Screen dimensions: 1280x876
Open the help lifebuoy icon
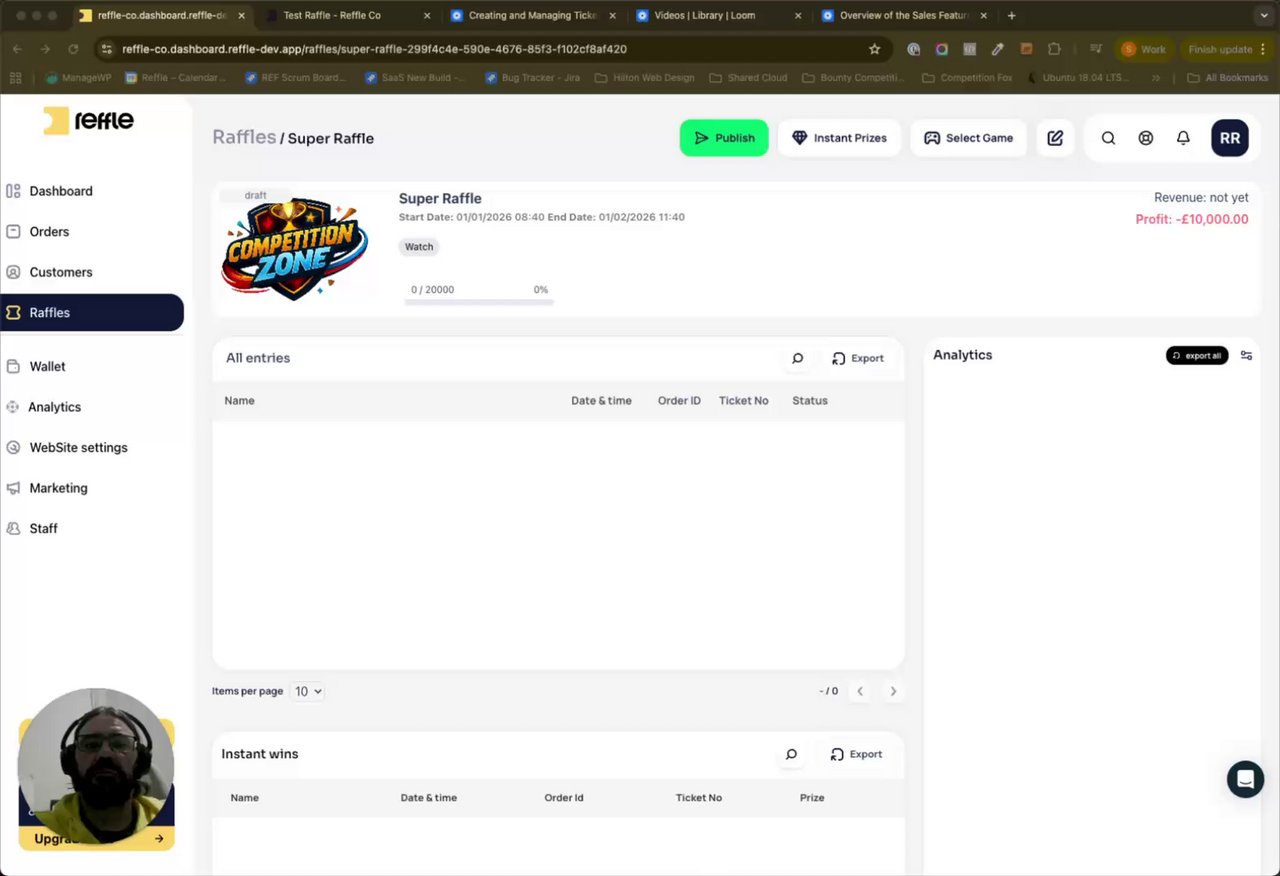coord(1146,138)
